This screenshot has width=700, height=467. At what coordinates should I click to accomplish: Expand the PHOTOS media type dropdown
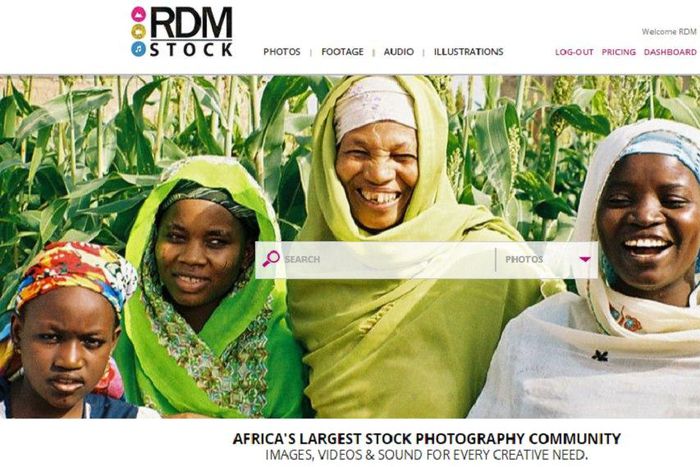tap(547, 259)
